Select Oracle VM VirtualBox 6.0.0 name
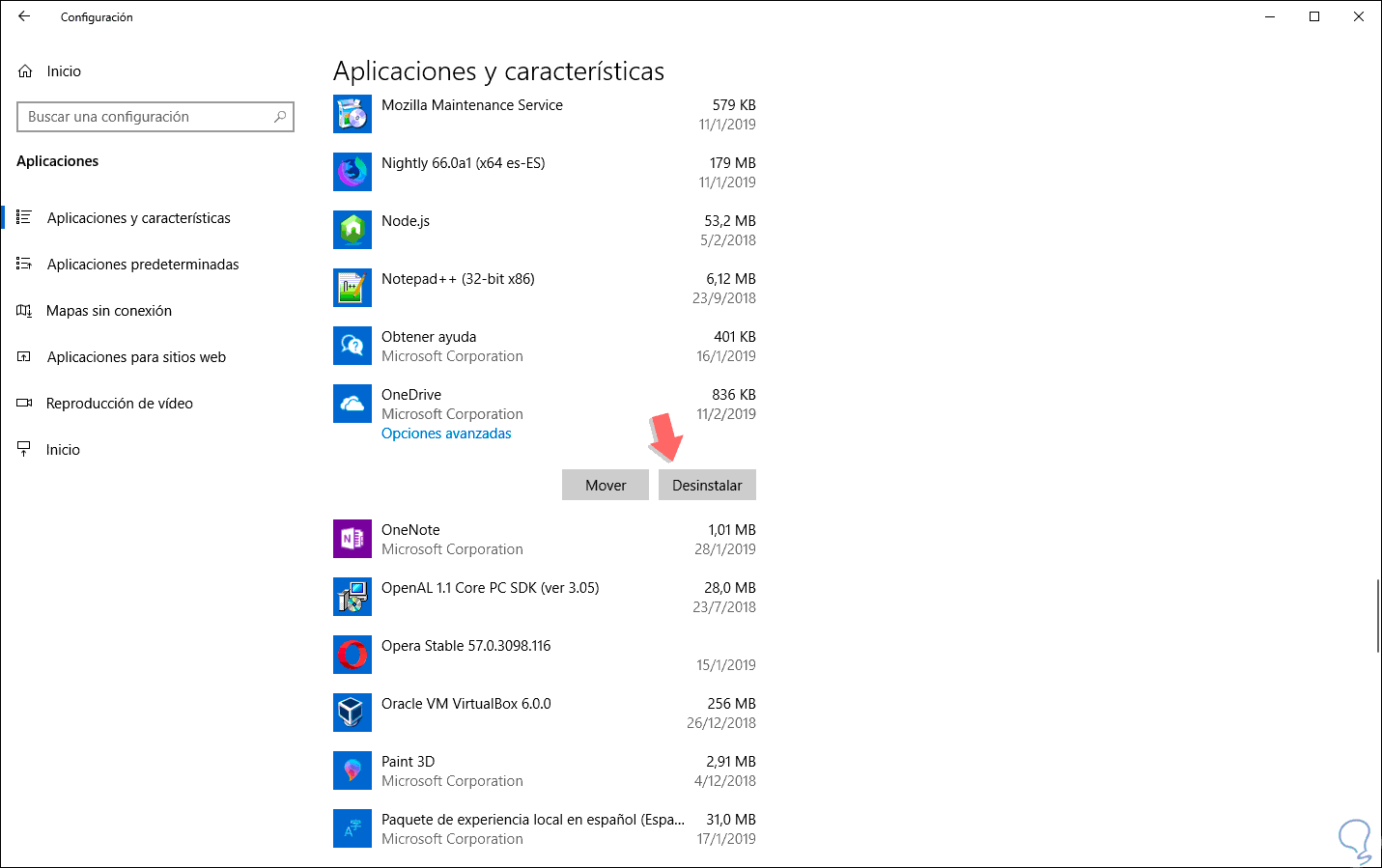Image resolution: width=1382 pixels, height=868 pixels. (x=466, y=704)
